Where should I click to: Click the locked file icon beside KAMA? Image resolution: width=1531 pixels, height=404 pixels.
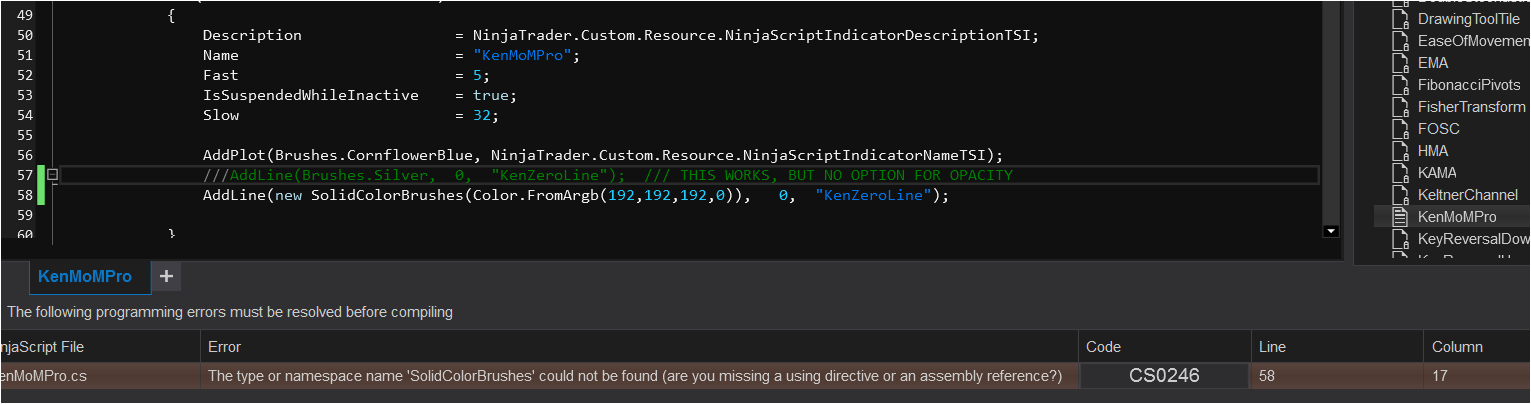point(1399,173)
